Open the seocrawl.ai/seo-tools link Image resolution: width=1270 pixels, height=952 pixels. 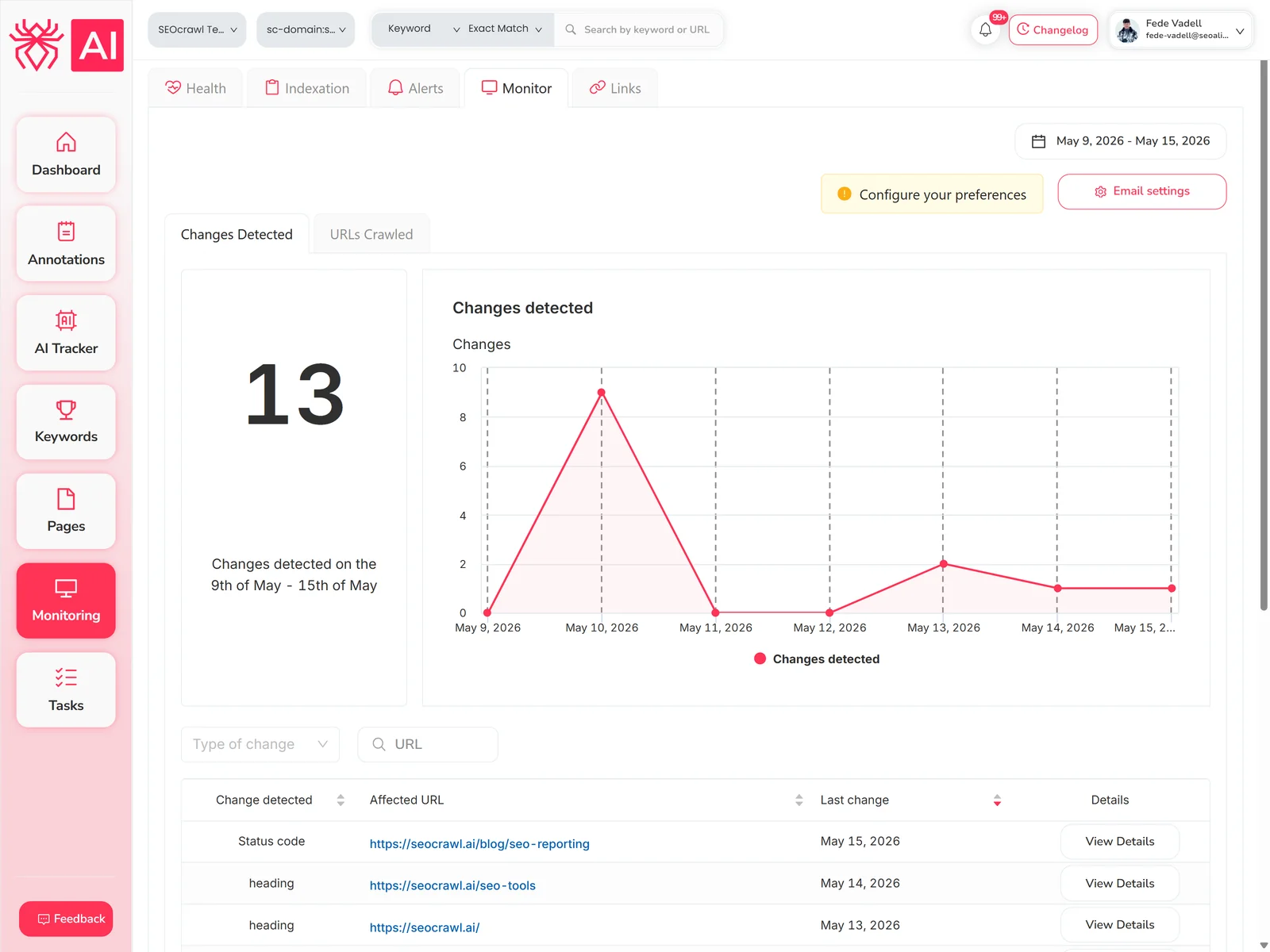click(452, 885)
